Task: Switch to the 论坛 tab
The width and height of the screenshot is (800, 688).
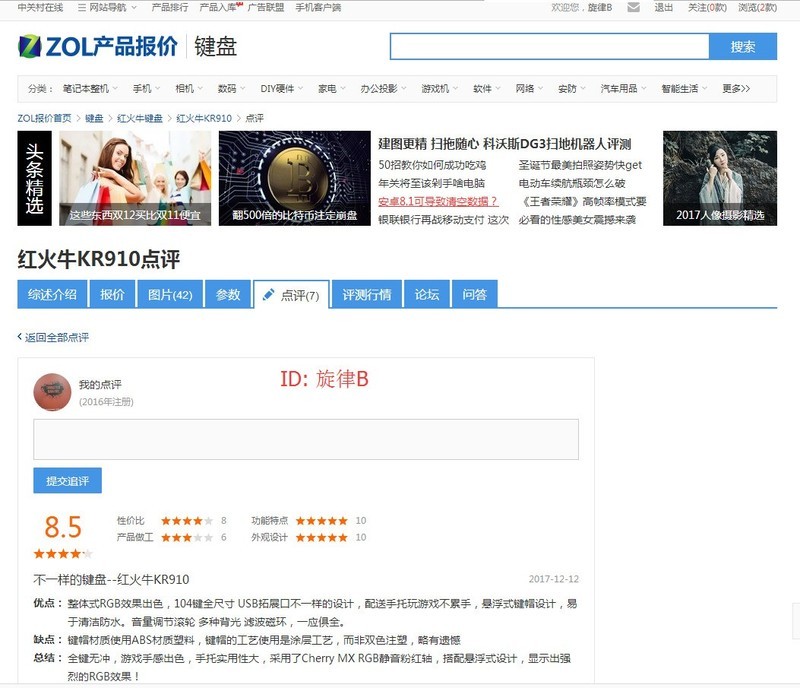Action: tap(427, 294)
